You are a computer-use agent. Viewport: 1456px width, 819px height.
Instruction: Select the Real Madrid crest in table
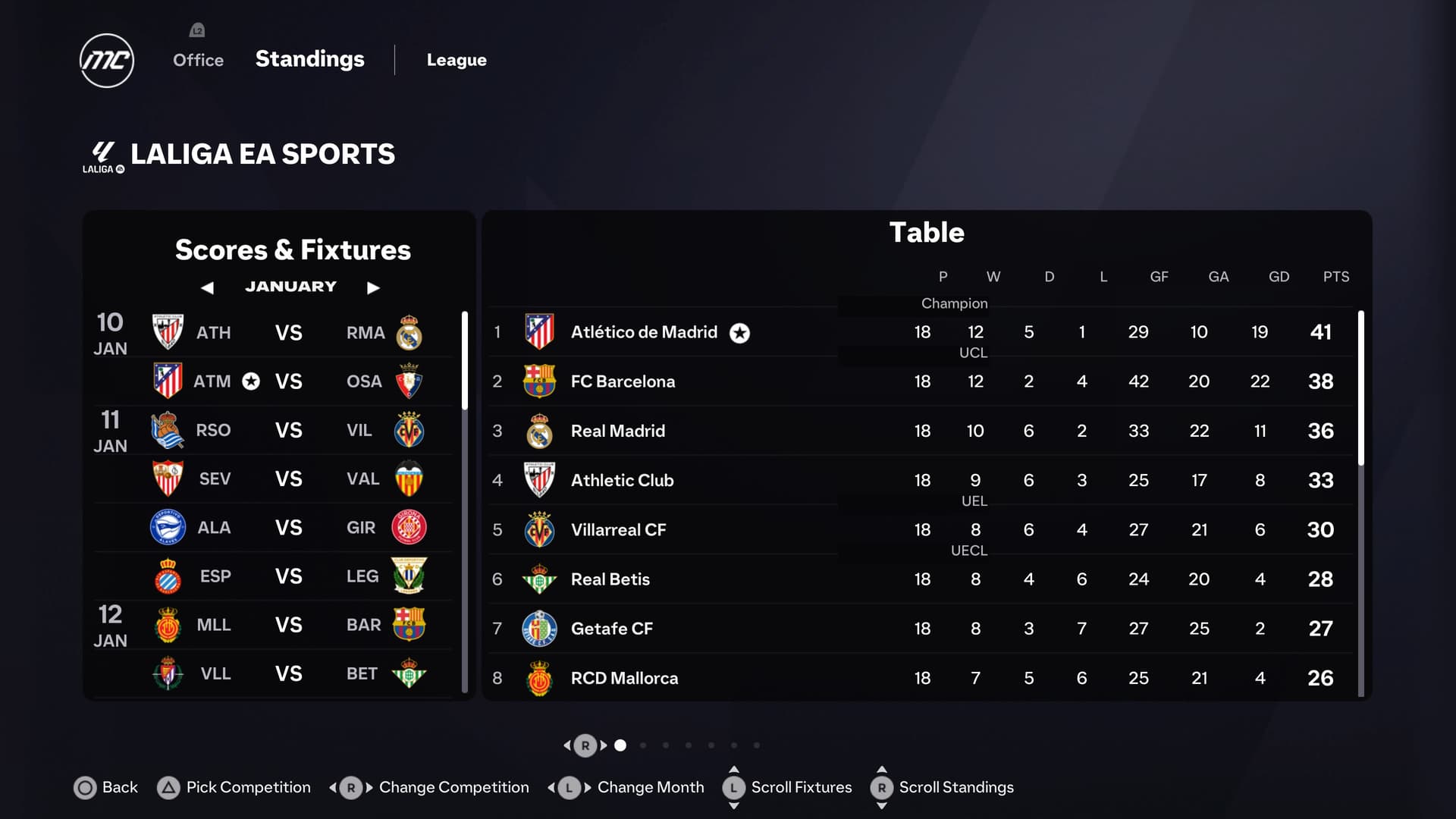539,431
